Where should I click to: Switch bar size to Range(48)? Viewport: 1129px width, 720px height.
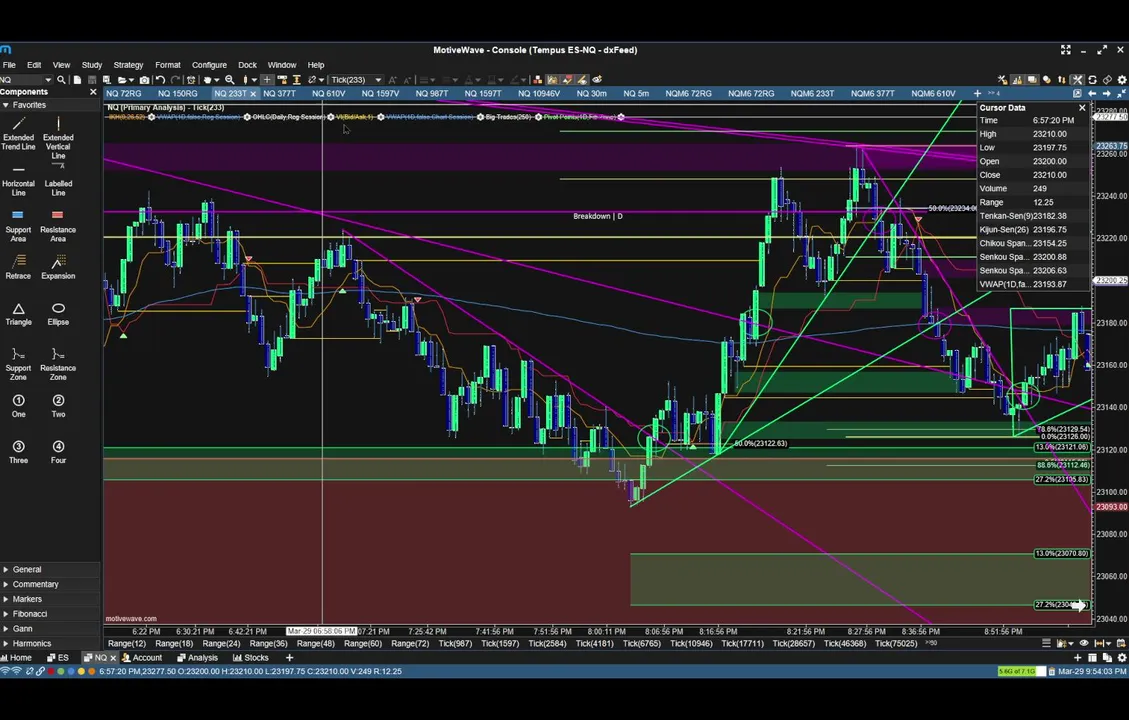pyautogui.click(x=315, y=644)
